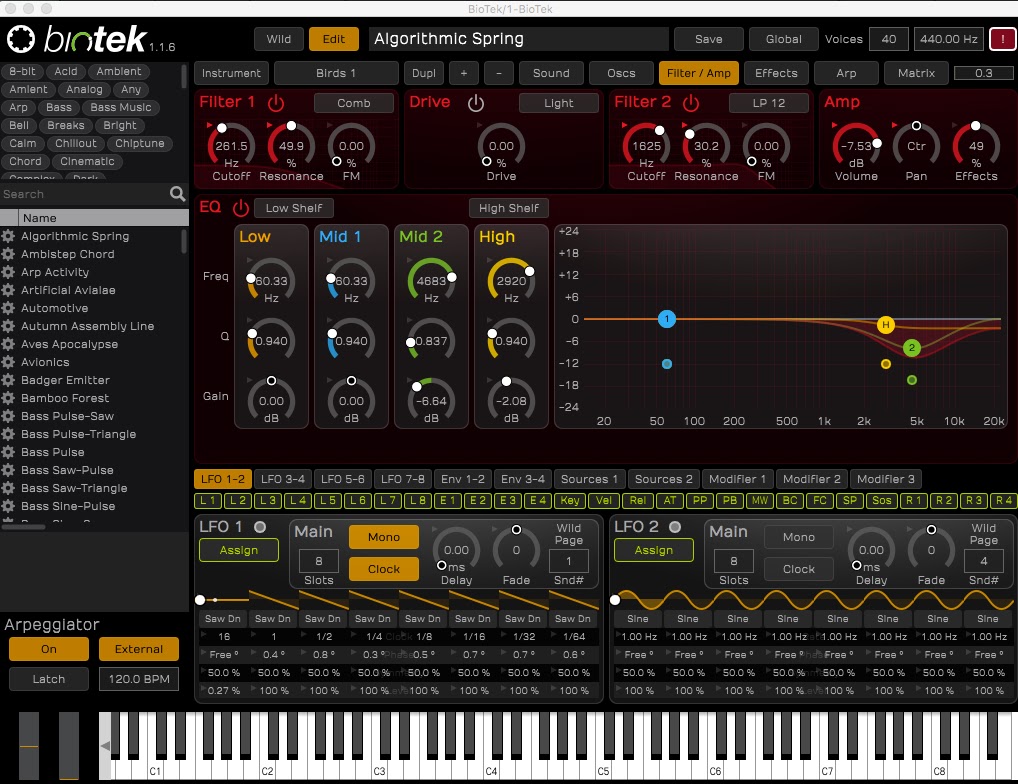This screenshot has width=1018, height=784.
Task: Toggle LFO 1 Mono button
Action: pos(384,537)
